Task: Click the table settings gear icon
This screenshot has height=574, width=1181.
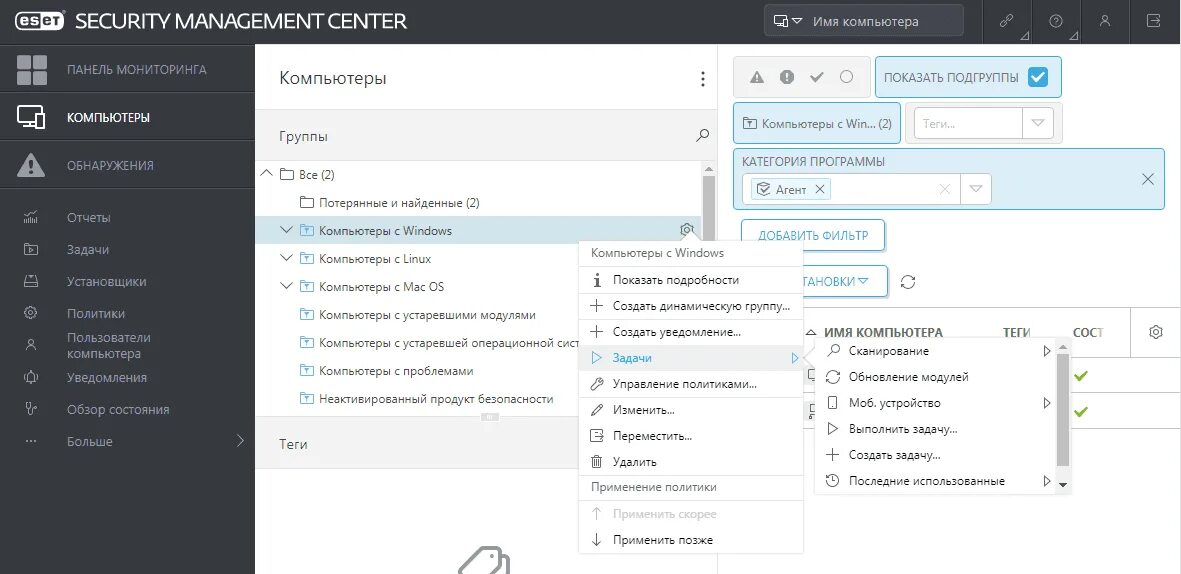Action: (1156, 332)
